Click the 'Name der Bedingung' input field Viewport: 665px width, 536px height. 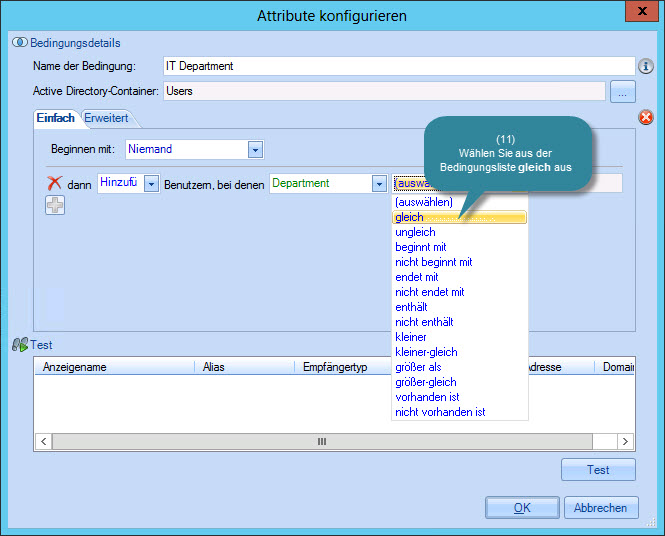pyautogui.click(x=399, y=66)
